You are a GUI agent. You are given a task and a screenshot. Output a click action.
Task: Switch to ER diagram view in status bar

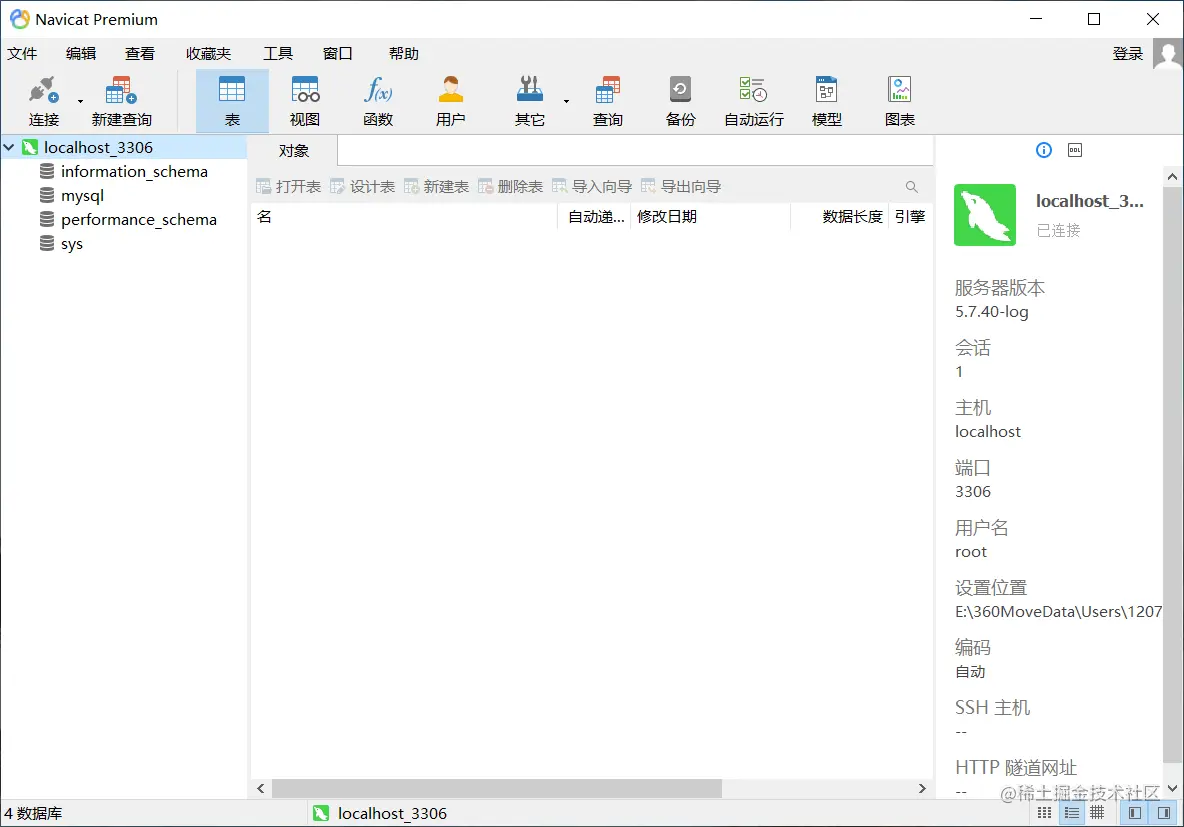pyautogui.click(x=1097, y=813)
